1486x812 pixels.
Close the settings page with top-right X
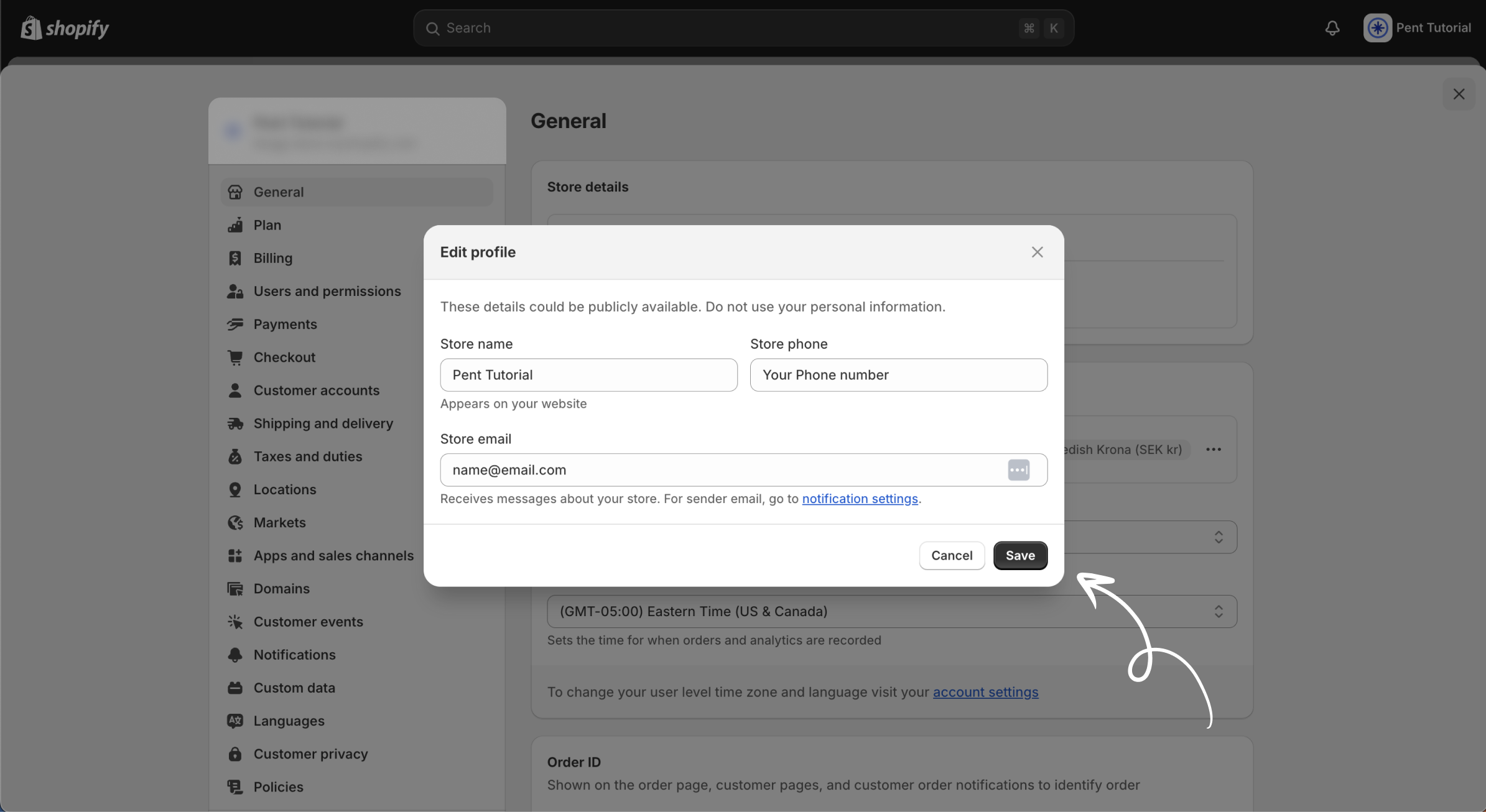pos(1459,94)
